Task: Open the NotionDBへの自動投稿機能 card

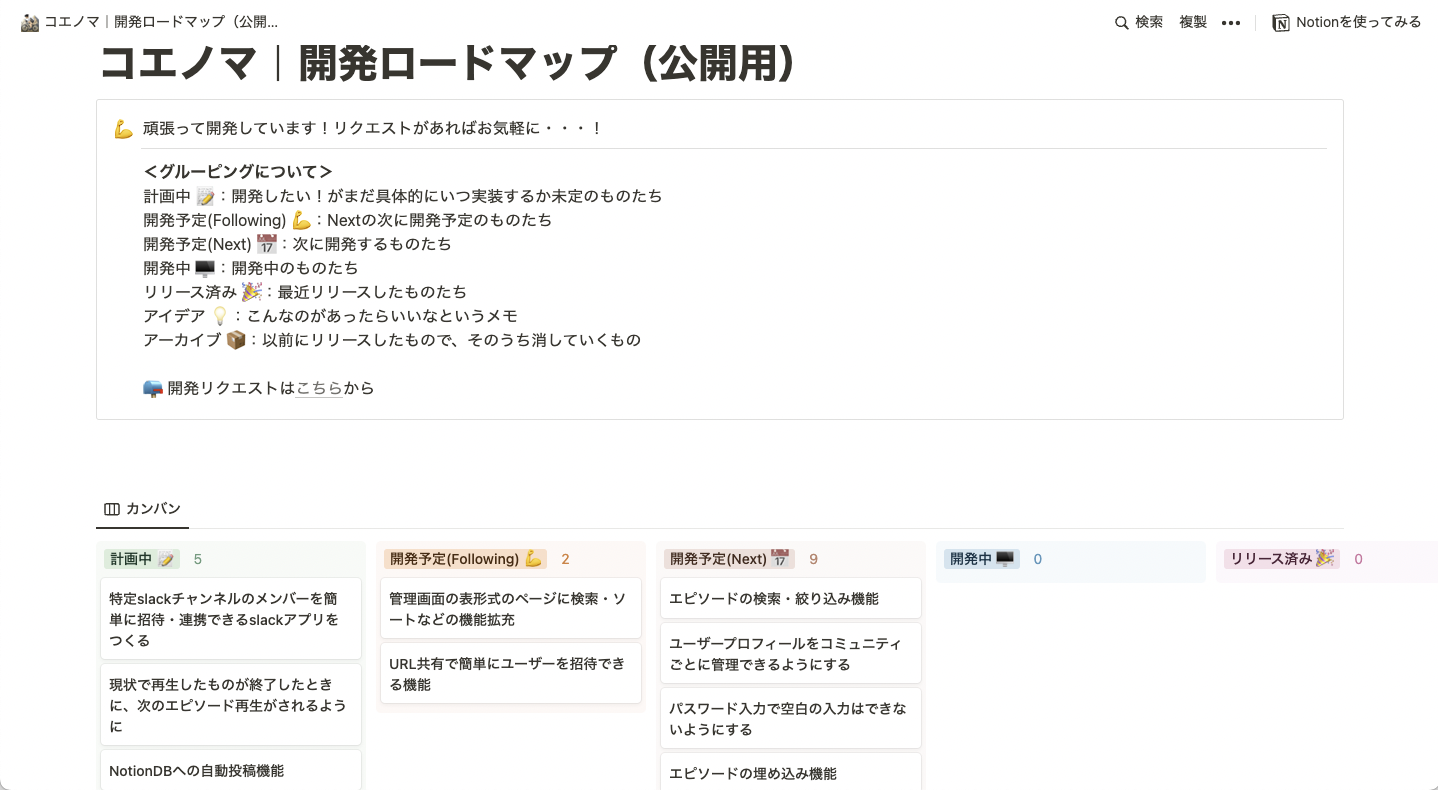Action: pos(230,771)
